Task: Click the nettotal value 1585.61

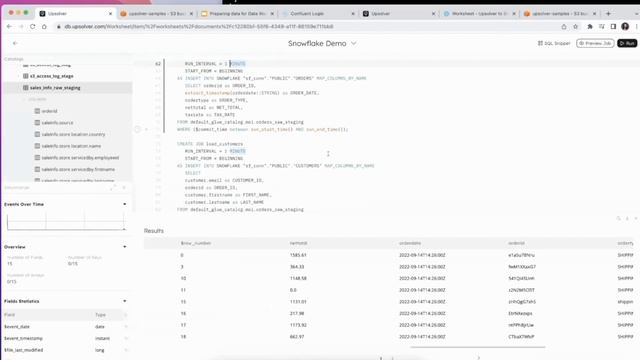Action: pos(298,255)
